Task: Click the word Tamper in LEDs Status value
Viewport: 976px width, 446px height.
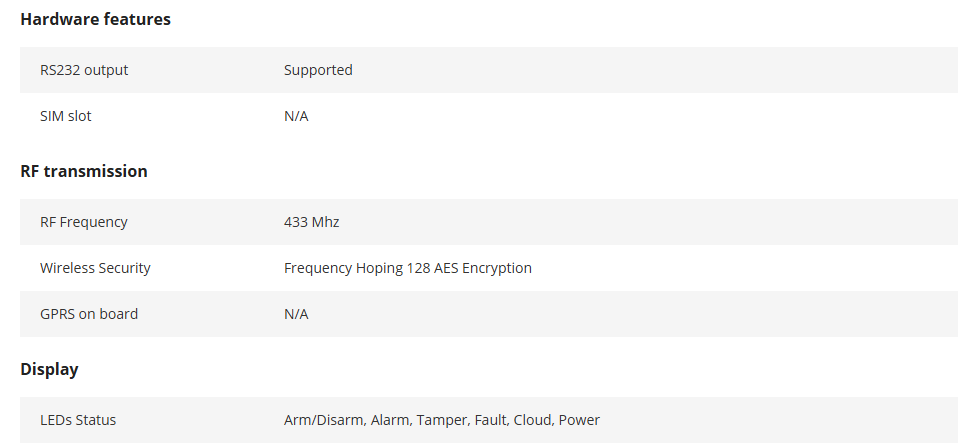Action: coord(443,420)
